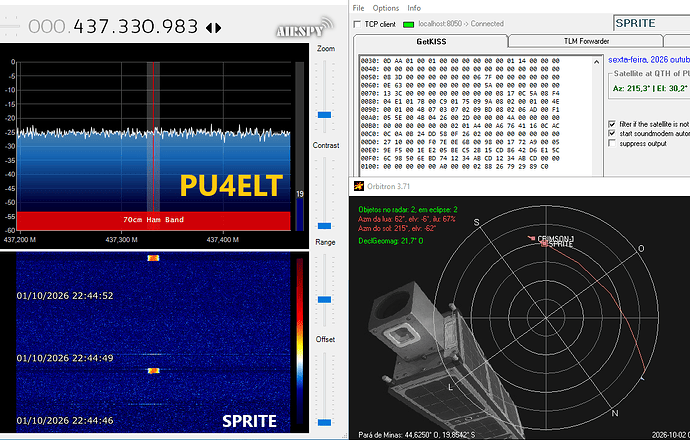Switch to the TLM Forwarder tab

pos(586,41)
